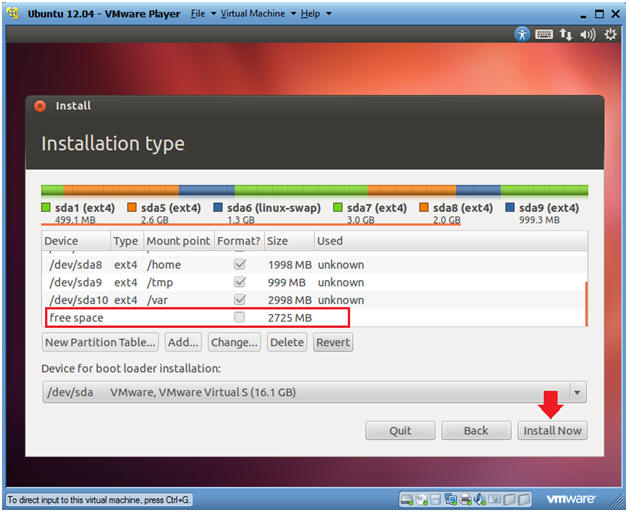Click the sda9 (ext4) legend label
Screen dimensions: 628x512
(x=549, y=208)
